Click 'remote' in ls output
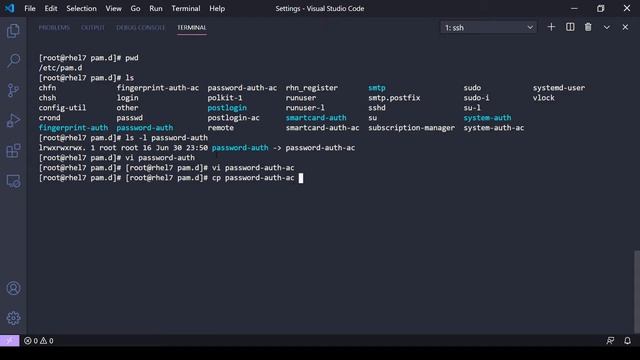 [x=220, y=128]
